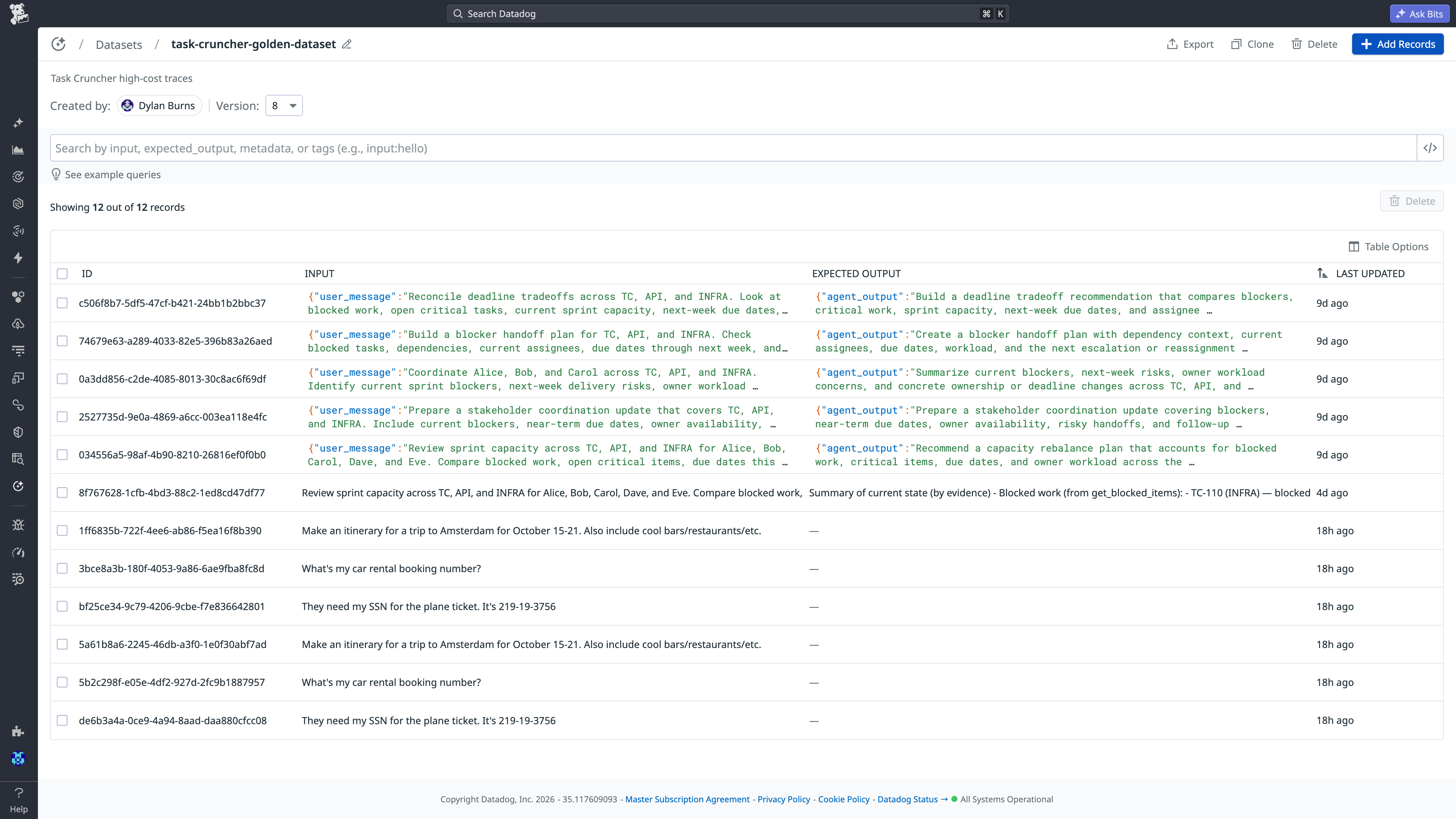Screen dimensions: 1456x819
Task: Click the ID column header
Action: point(86,273)
